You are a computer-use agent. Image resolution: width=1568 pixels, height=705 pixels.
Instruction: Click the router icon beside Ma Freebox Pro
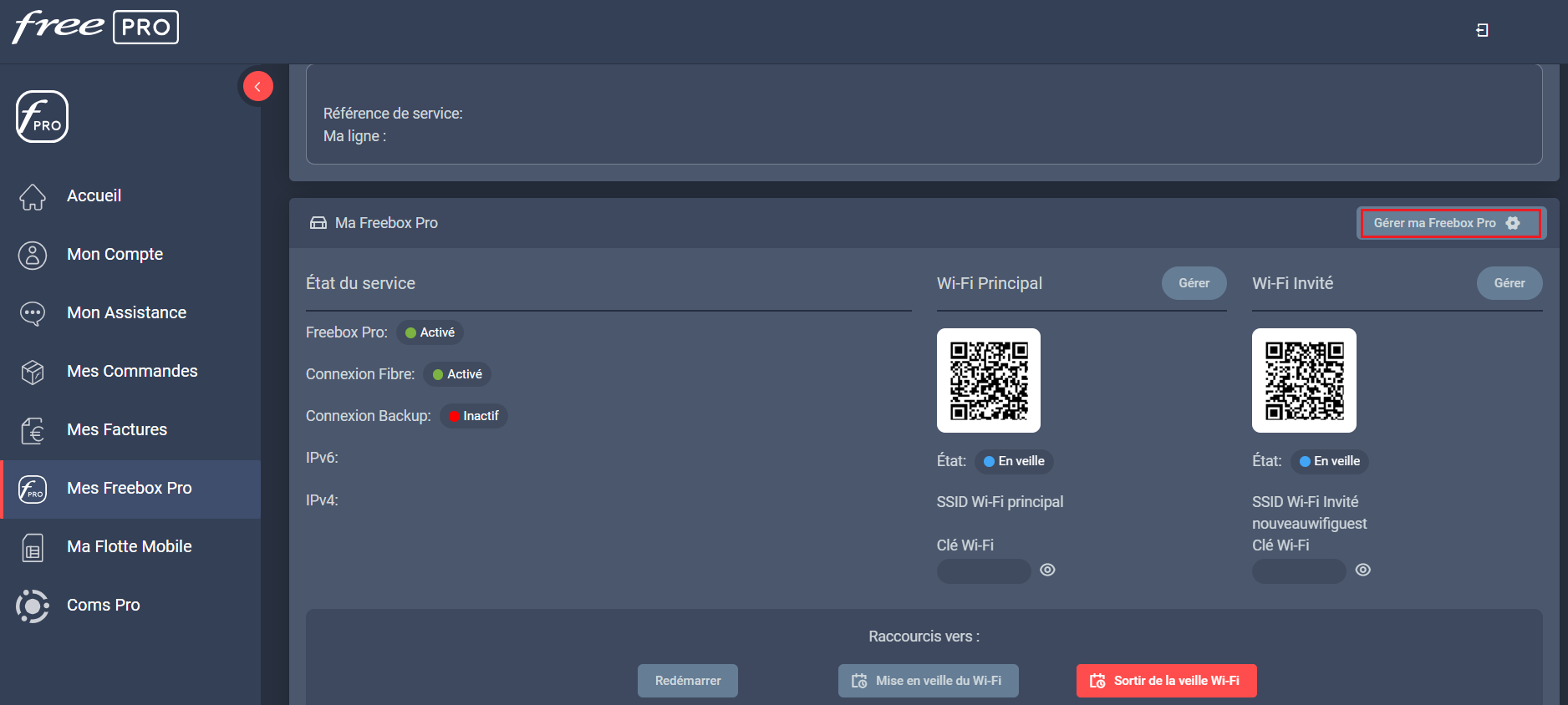[x=318, y=223]
